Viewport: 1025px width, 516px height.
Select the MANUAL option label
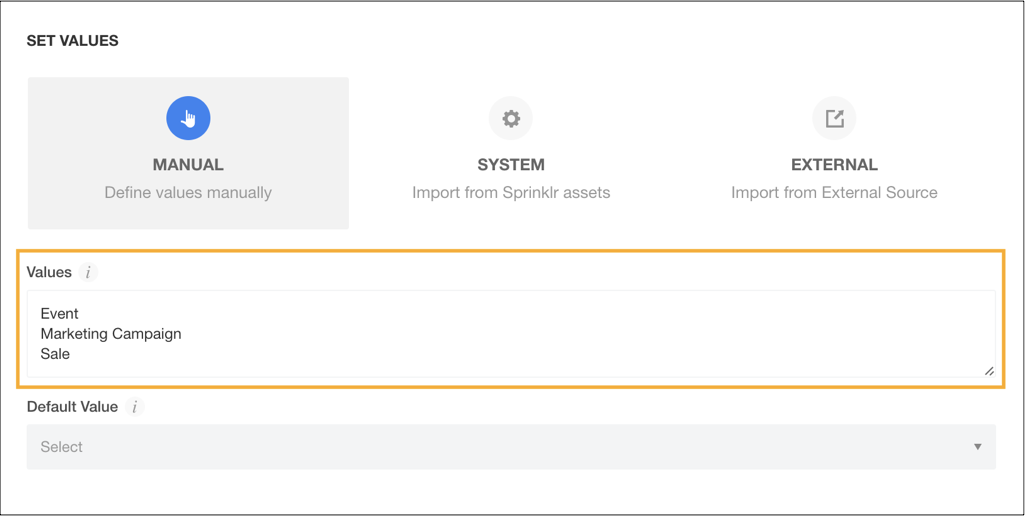coord(188,165)
